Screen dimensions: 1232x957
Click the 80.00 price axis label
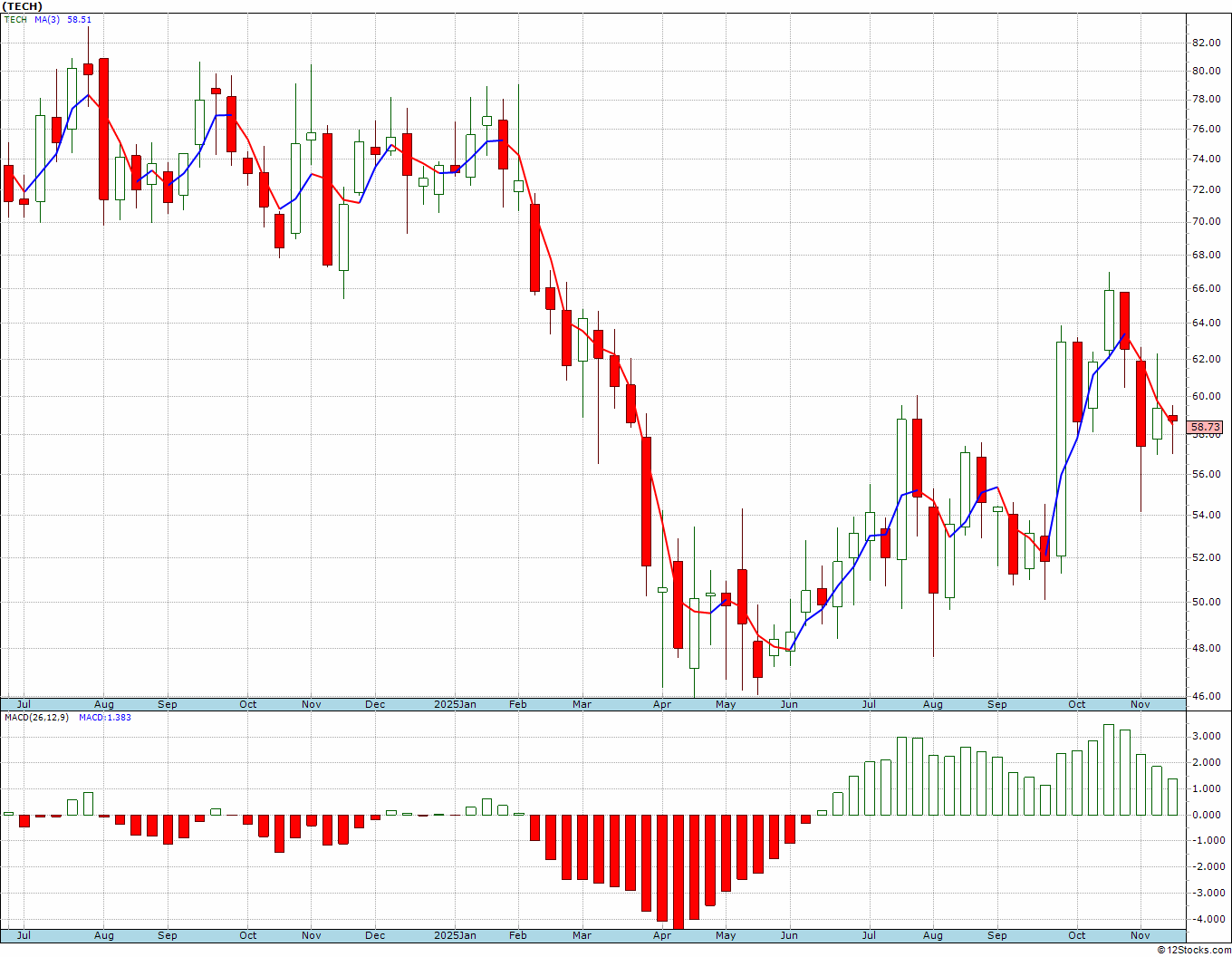click(x=1205, y=71)
